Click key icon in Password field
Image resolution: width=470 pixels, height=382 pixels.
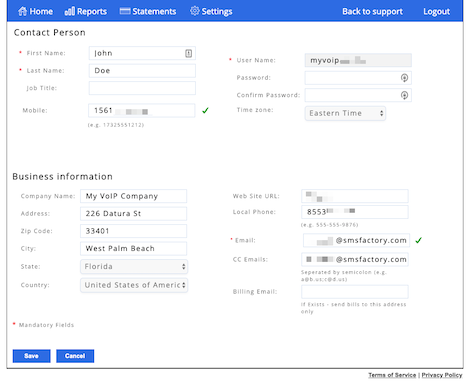coord(404,78)
